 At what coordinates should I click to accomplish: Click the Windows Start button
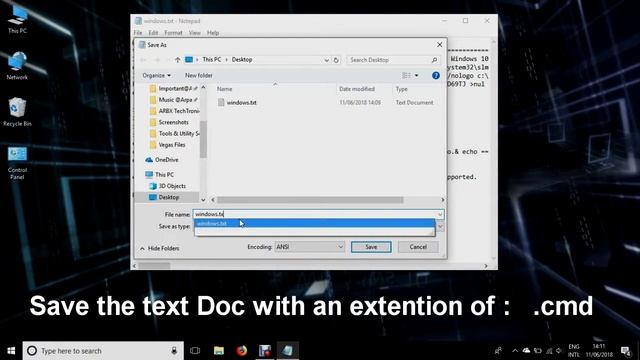pyautogui.click(x=11, y=351)
